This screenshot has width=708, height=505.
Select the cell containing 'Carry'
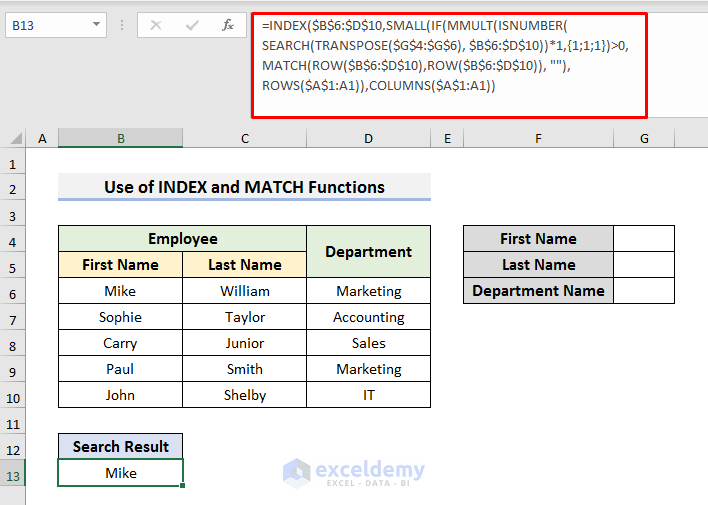pos(121,343)
